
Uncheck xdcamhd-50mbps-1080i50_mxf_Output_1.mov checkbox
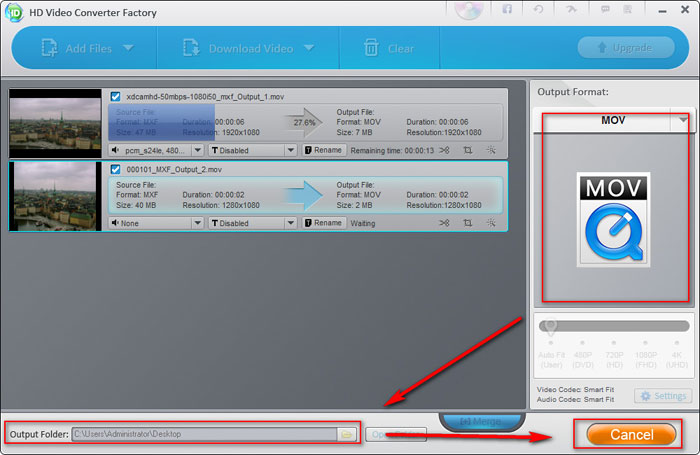[116, 96]
